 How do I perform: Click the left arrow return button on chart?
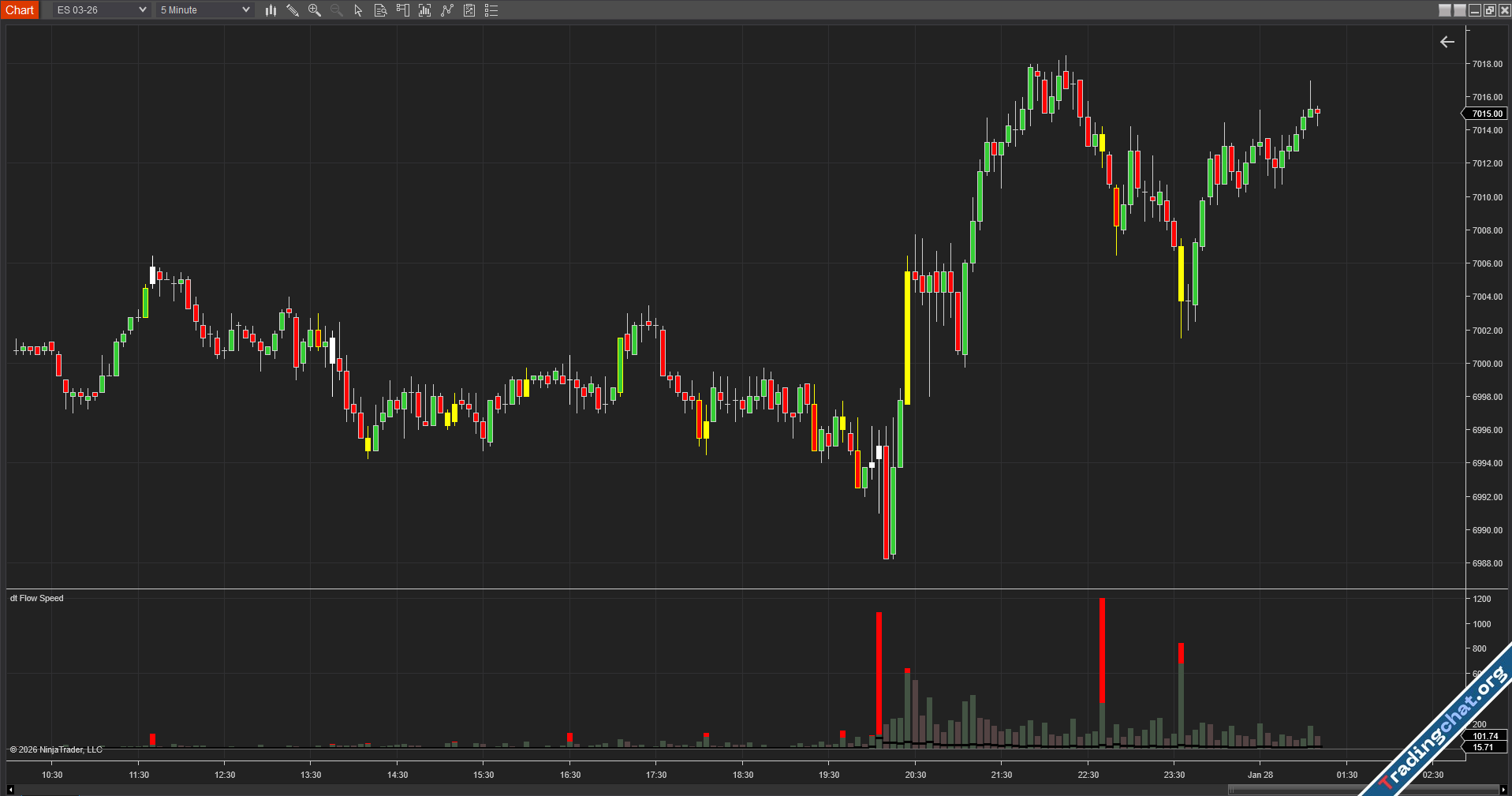(1447, 42)
